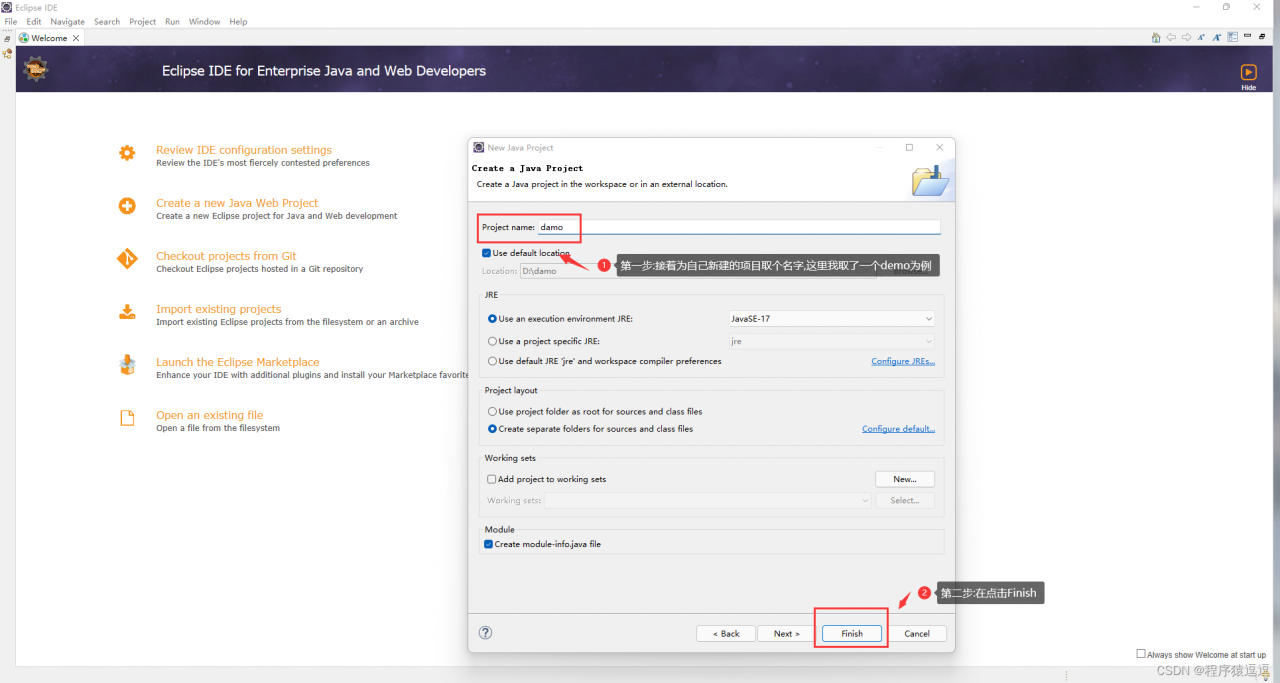This screenshot has height=683, width=1280.
Task: Select Use a project specific JRE
Action: coord(492,341)
